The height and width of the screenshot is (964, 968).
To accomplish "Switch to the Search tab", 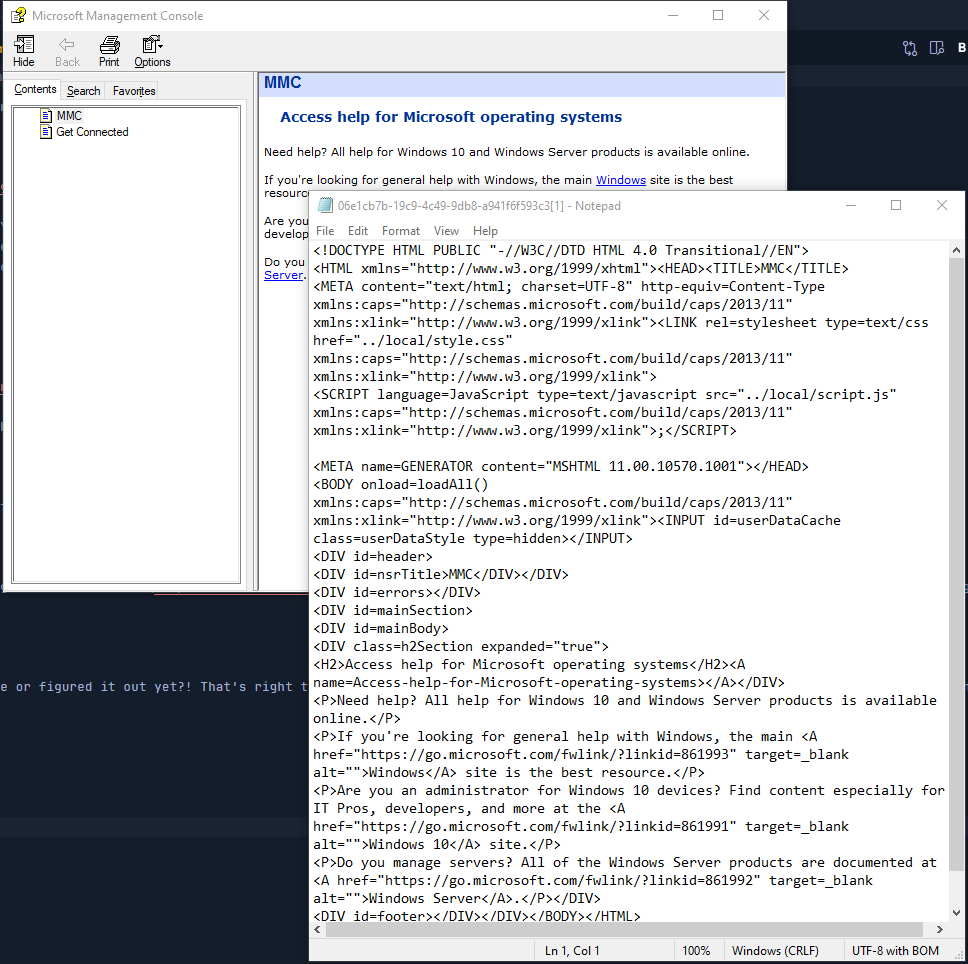I will pyautogui.click(x=83, y=91).
